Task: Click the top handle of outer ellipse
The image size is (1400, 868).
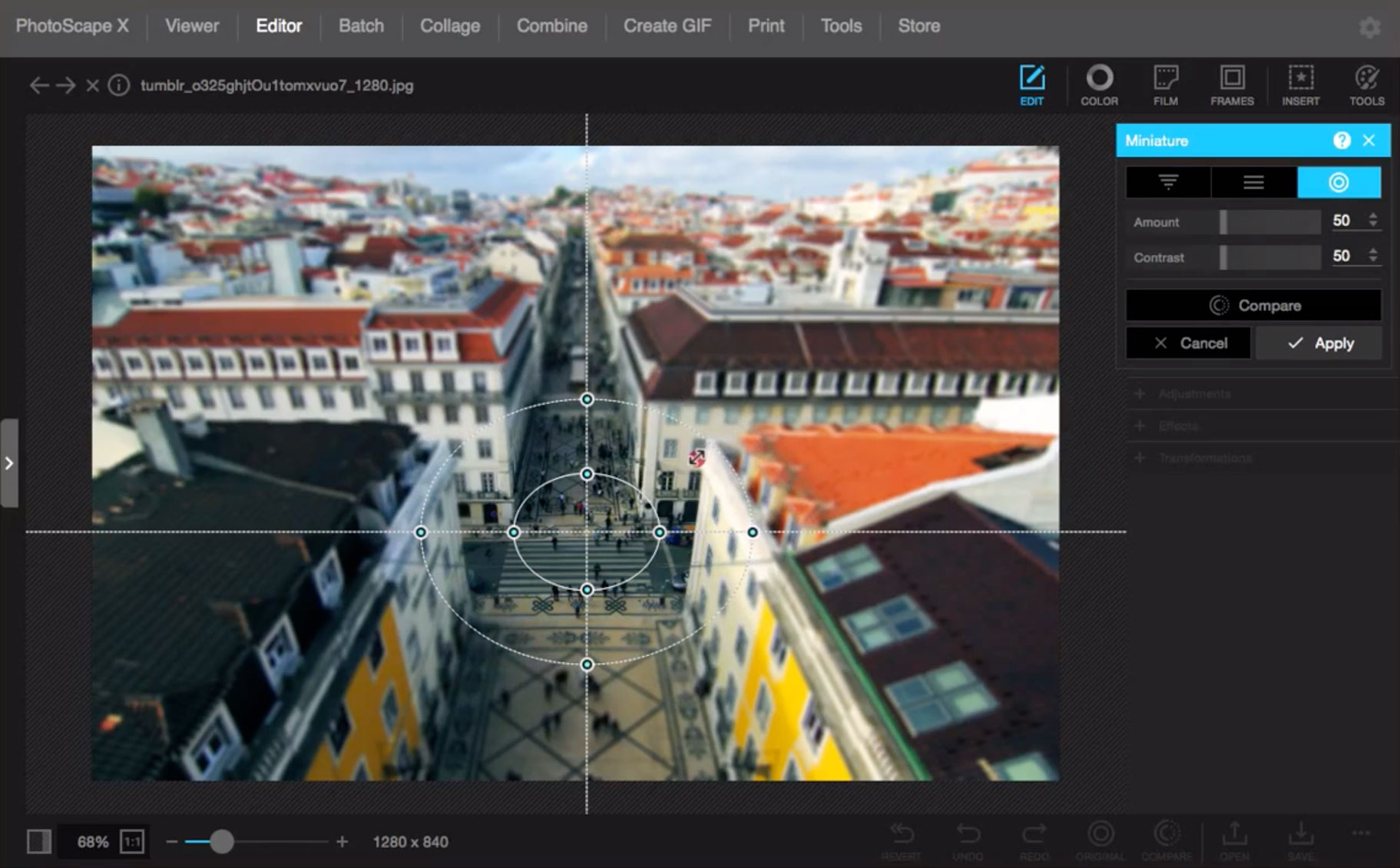Action: tap(587, 399)
